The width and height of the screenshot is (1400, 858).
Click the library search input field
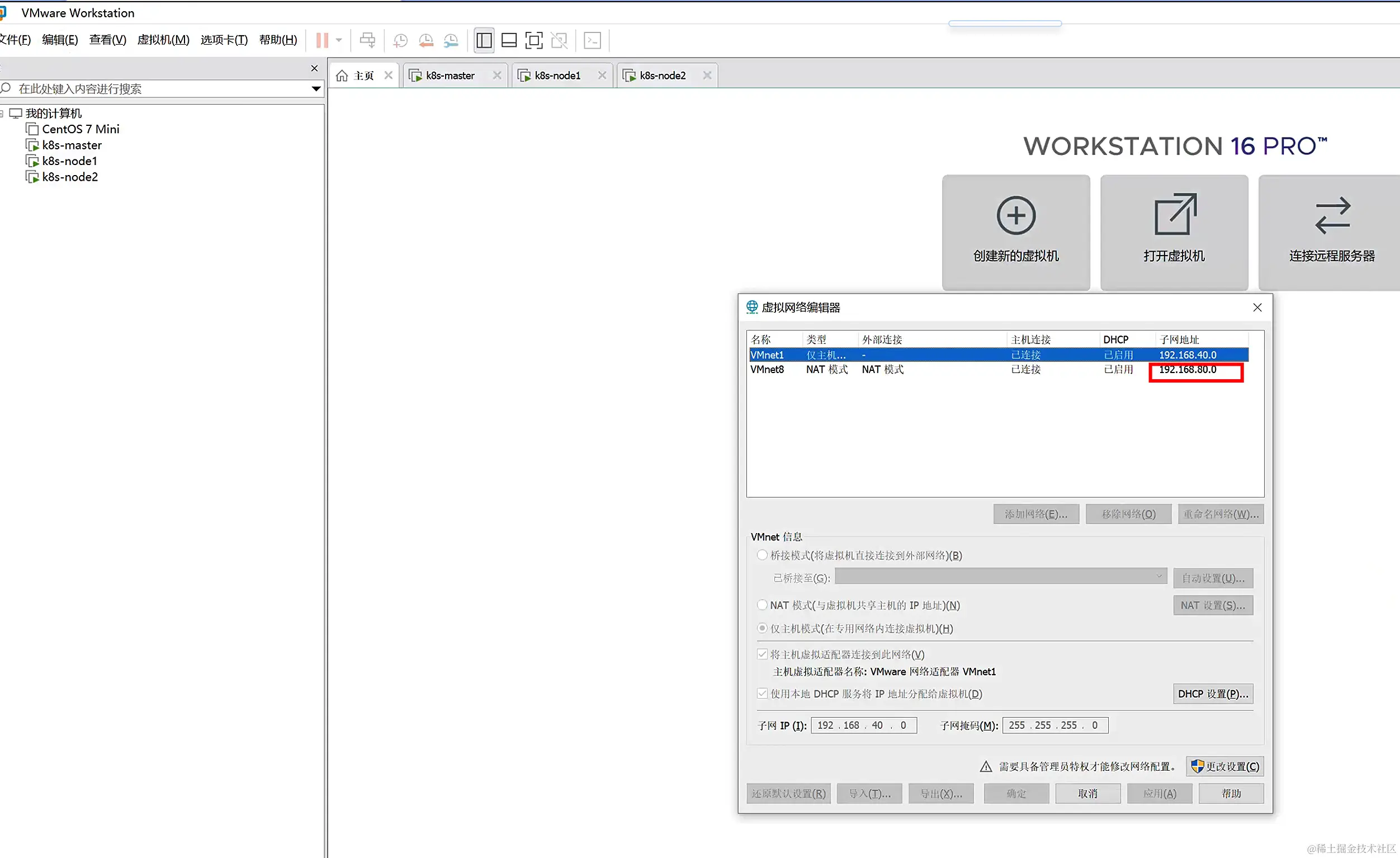tap(162, 89)
